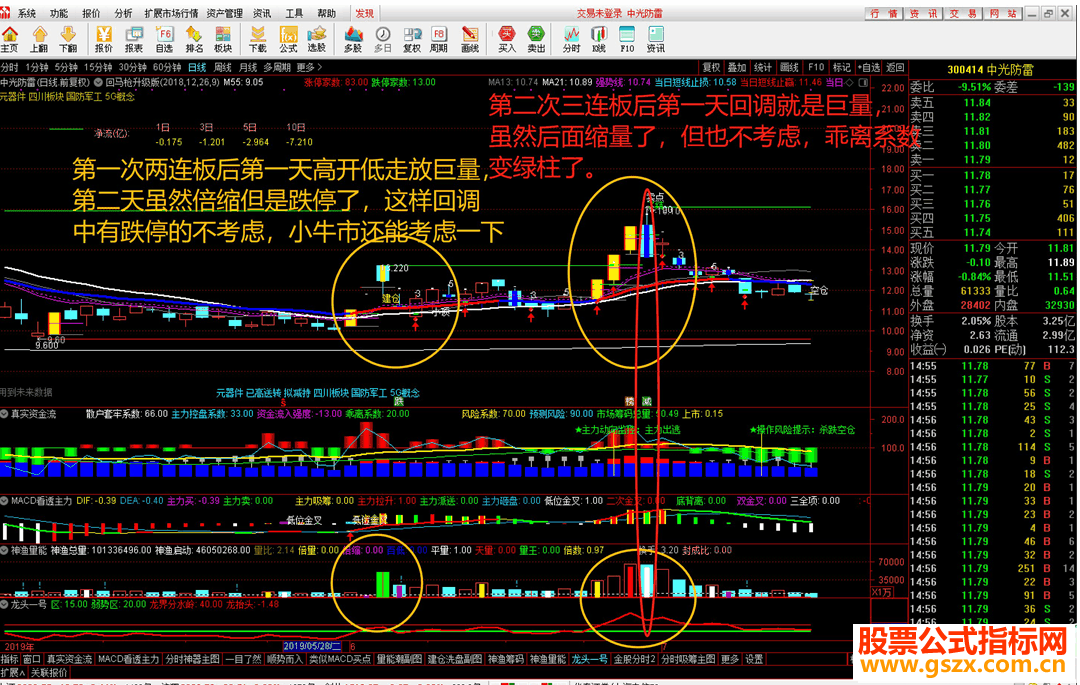Select the 日线 daily period
Image resolution: width=1080 pixels, height=685 pixels.
coord(197,67)
